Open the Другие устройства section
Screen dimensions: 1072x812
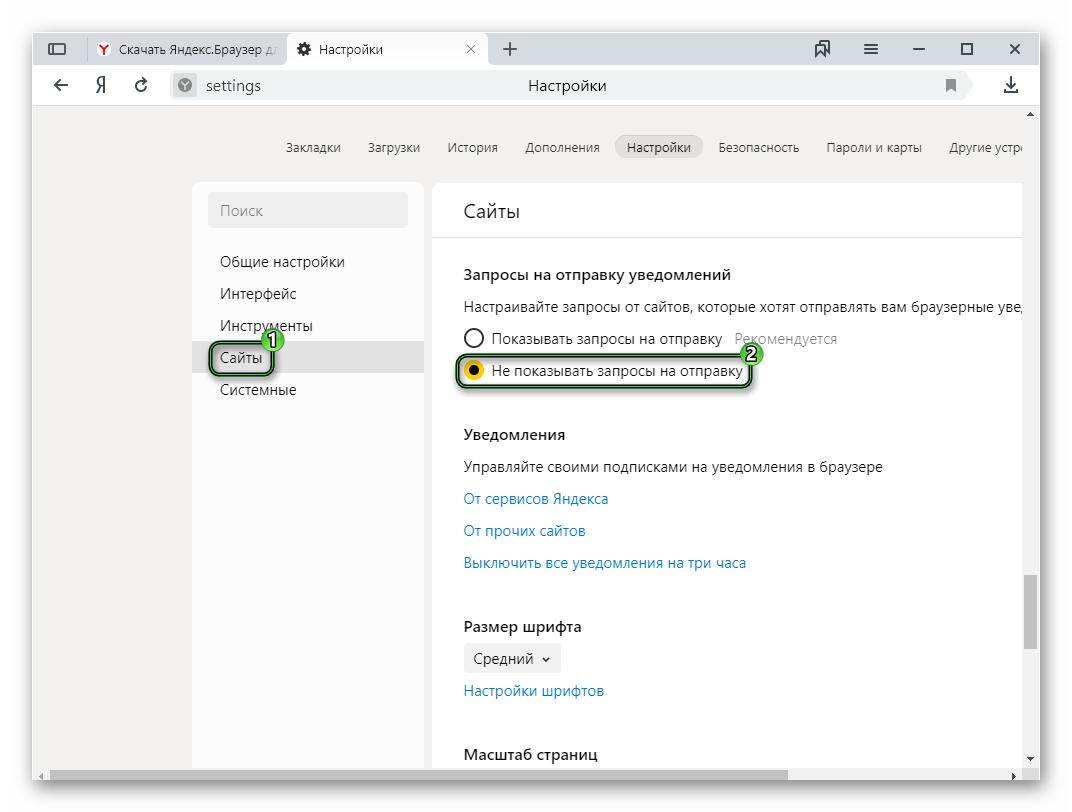tap(985, 148)
